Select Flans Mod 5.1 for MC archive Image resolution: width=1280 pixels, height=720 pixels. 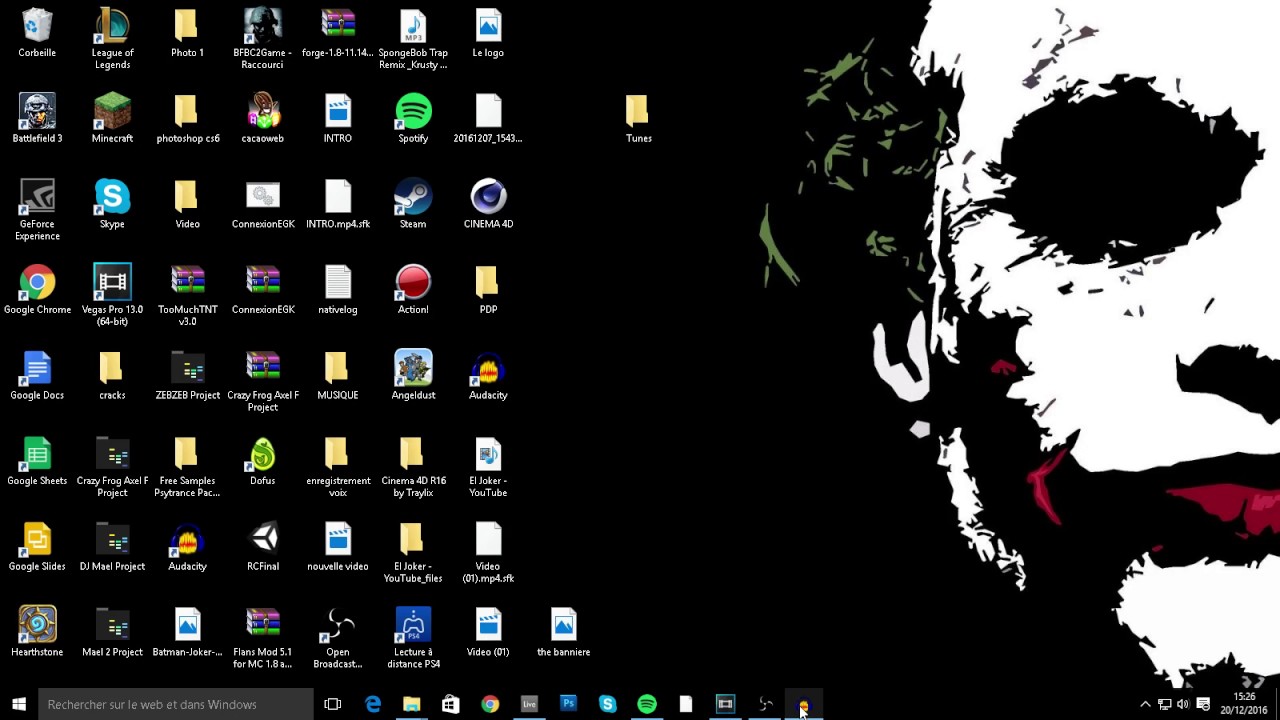[x=263, y=638]
